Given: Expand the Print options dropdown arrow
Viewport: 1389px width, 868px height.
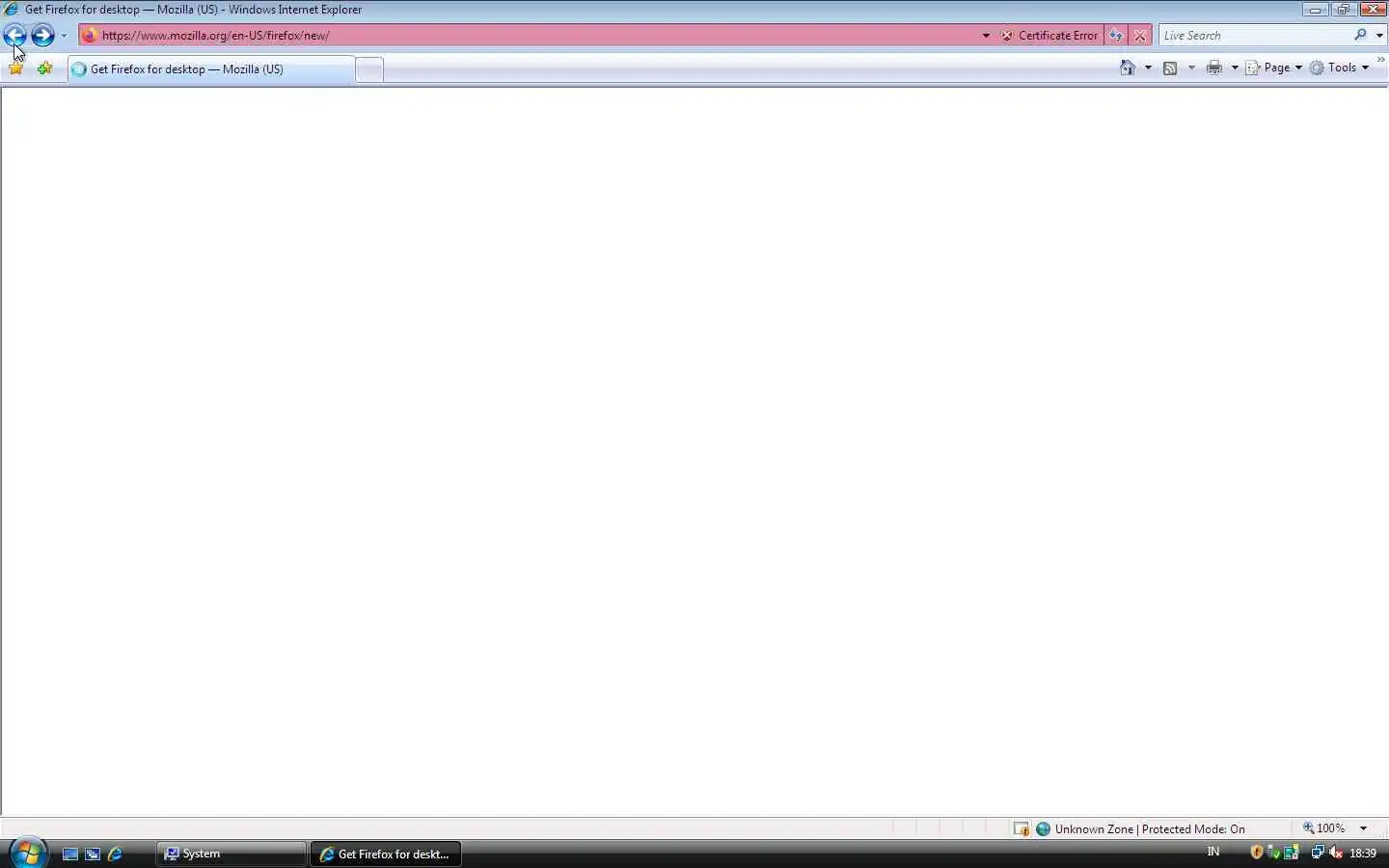Looking at the screenshot, I should 1235,68.
